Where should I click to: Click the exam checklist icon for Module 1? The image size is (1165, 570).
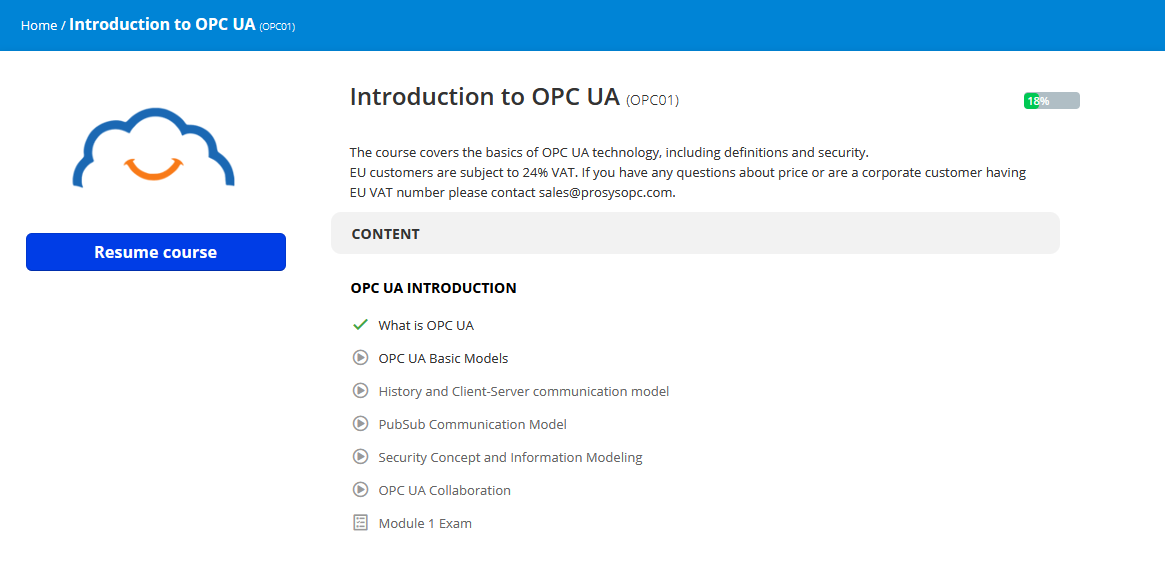pos(361,523)
